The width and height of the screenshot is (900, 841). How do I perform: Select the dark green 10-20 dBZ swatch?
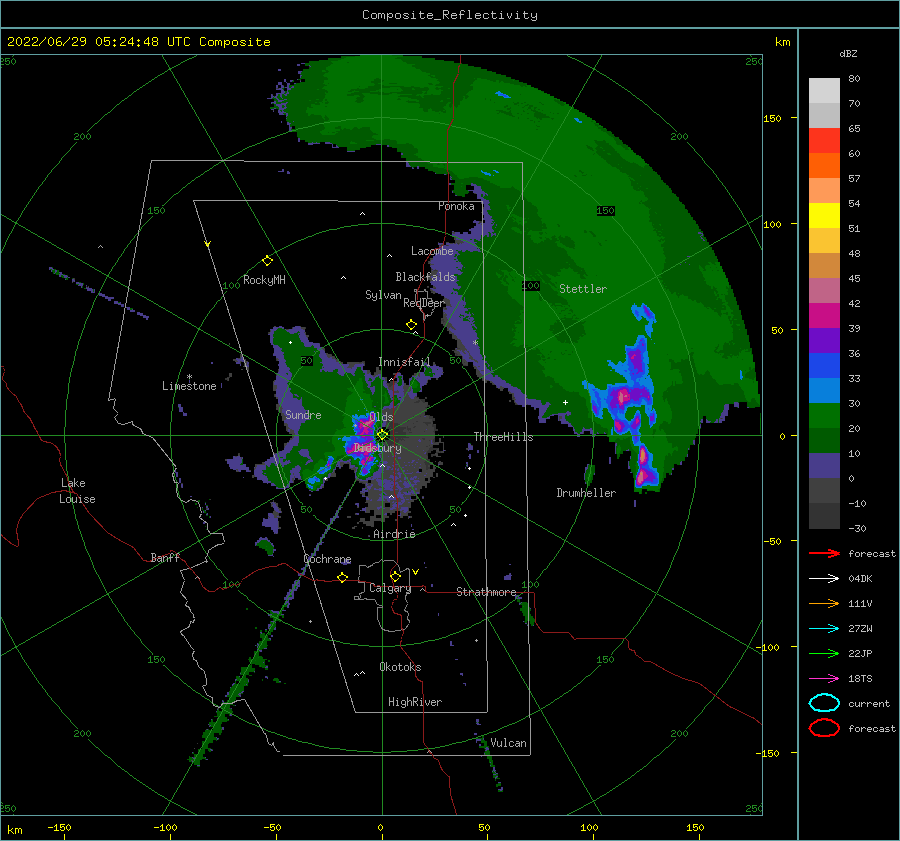click(824, 441)
